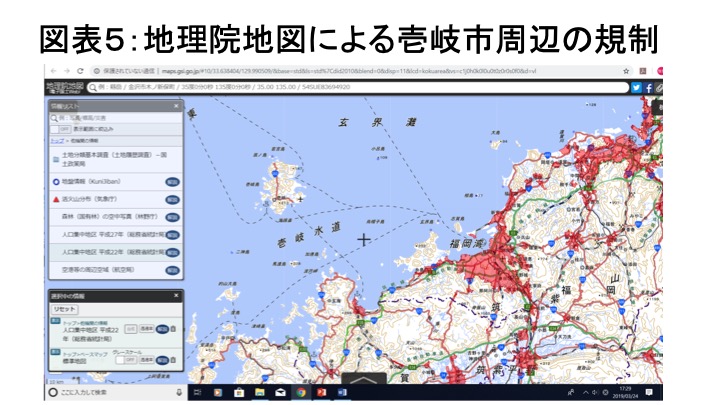720x405 pixels.
Task: Open 解説 for the 標準地図 layer
Action: pos(162,360)
